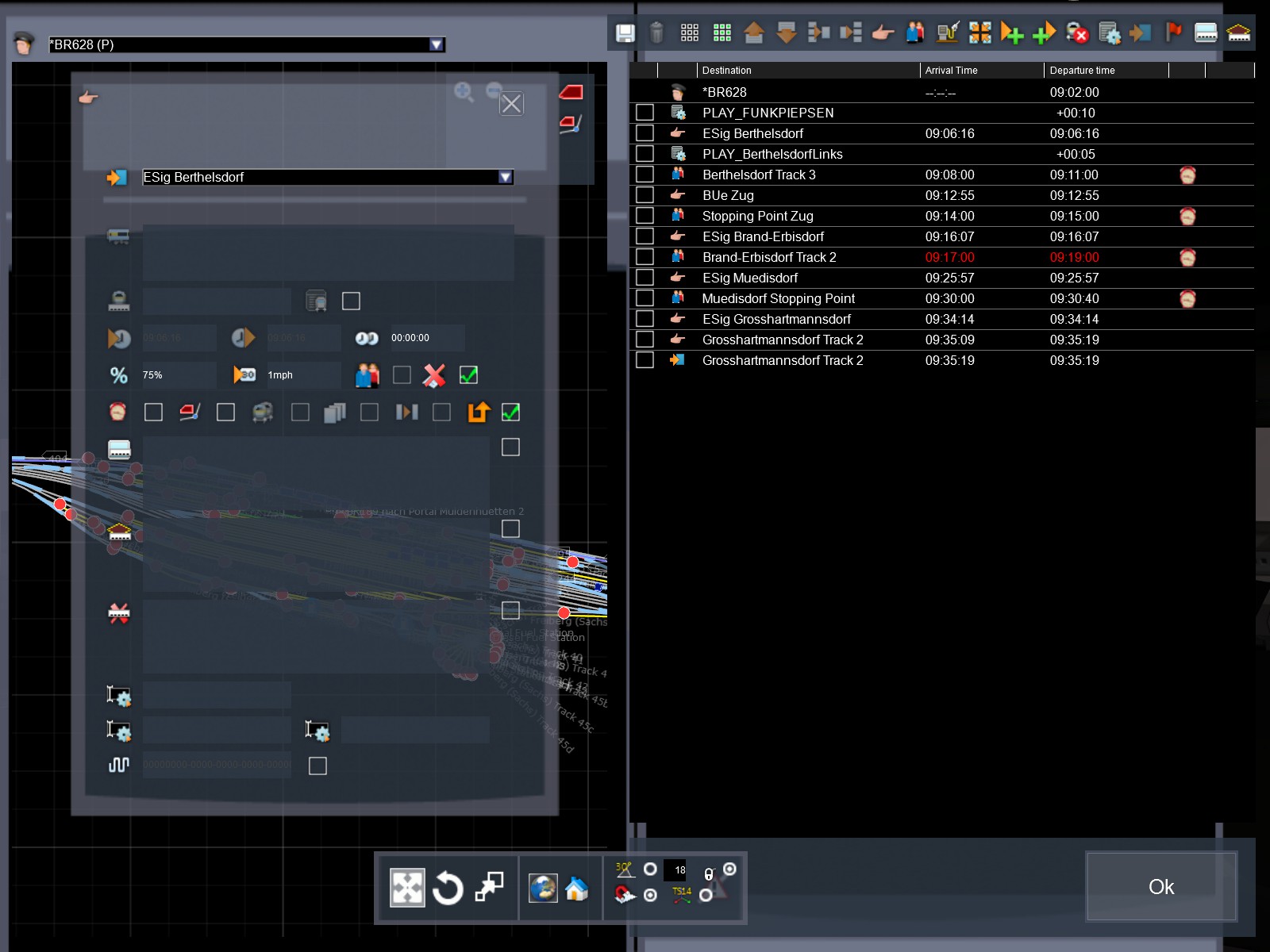Tick the checkbox for the PLAY_FUNKPIEPSEN row
Screen dimensions: 1270x952
coord(645,113)
